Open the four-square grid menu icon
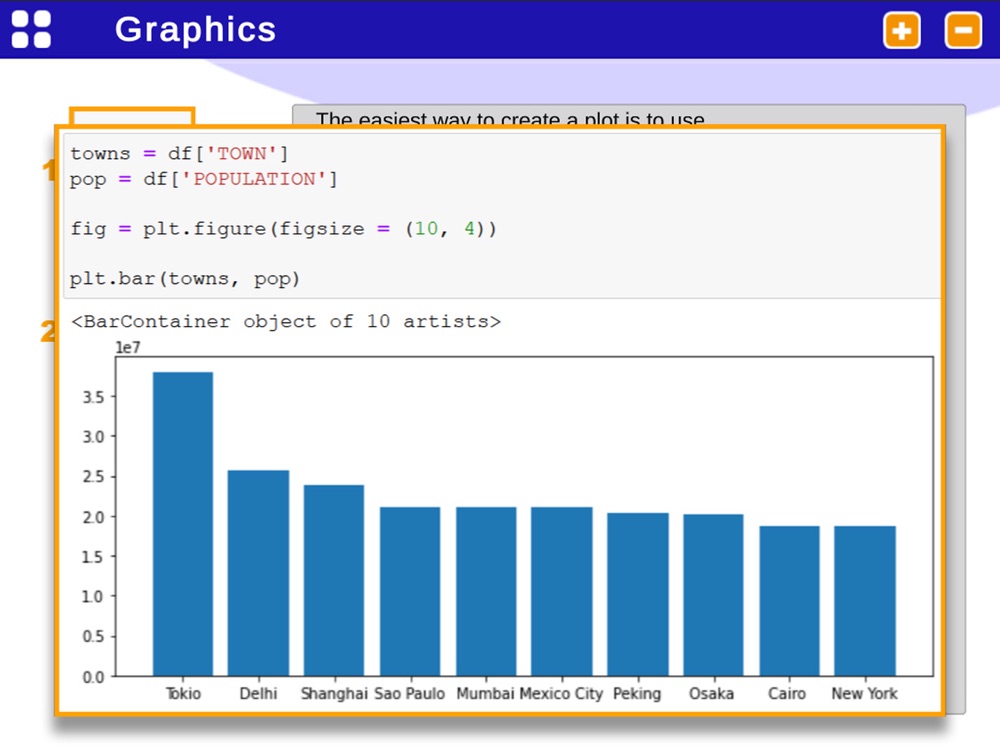The image size is (1000, 750). click(x=31, y=29)
